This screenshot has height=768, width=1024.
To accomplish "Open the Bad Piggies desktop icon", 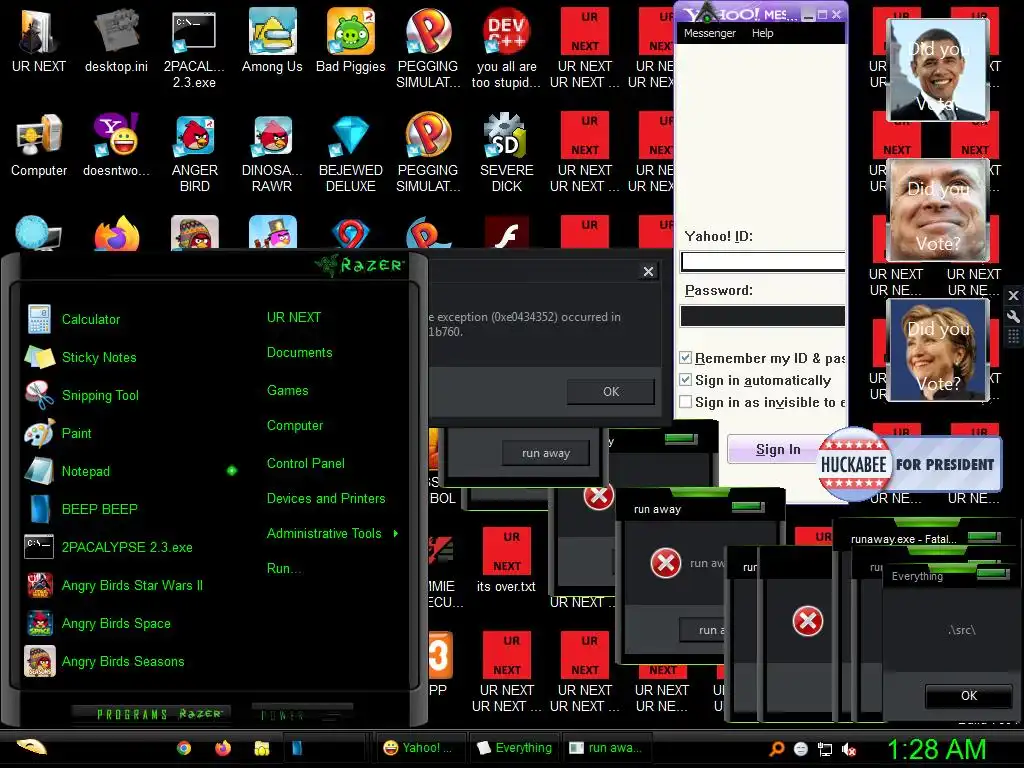I will [x=351, y=40].
